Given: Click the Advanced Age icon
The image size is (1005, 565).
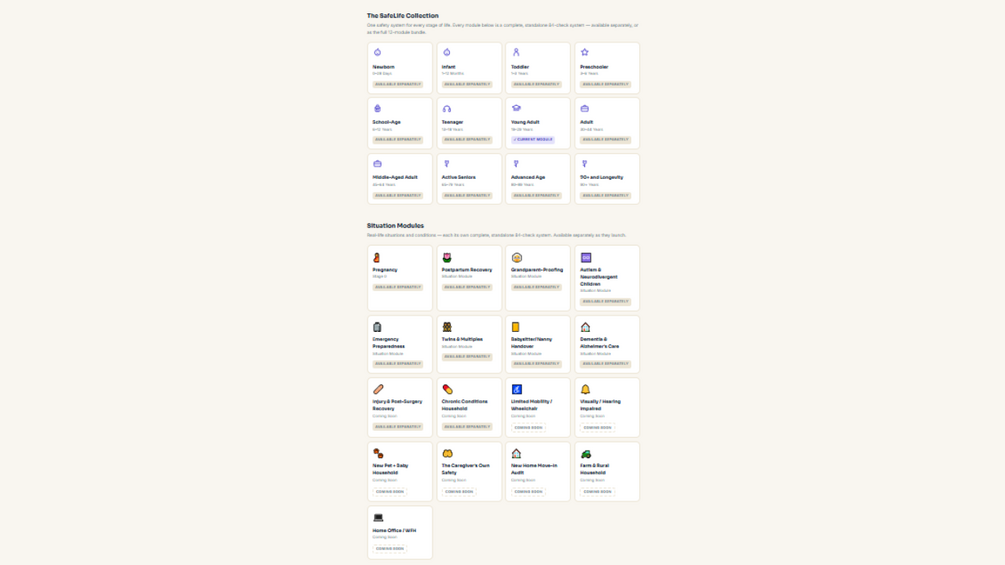Looking at the screenshot, I should point(516,164).
